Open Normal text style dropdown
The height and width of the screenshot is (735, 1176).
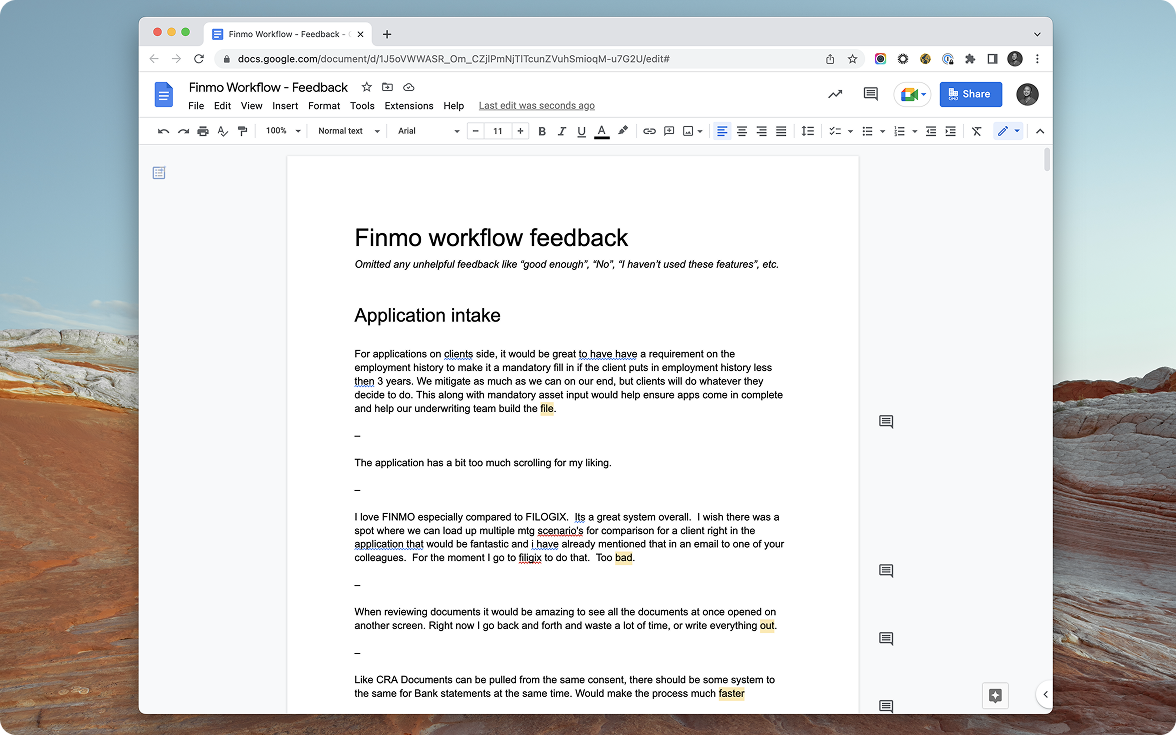[349, 131]
